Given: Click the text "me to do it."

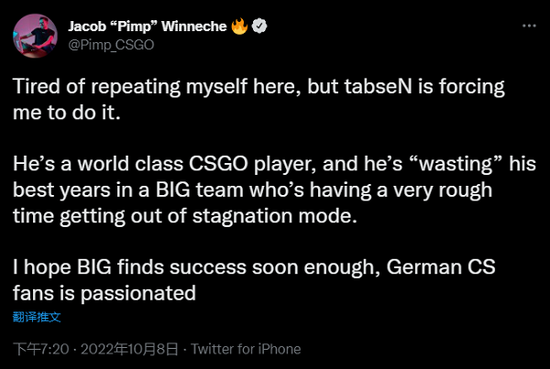Looking at the screenshot, I should 67,112.
